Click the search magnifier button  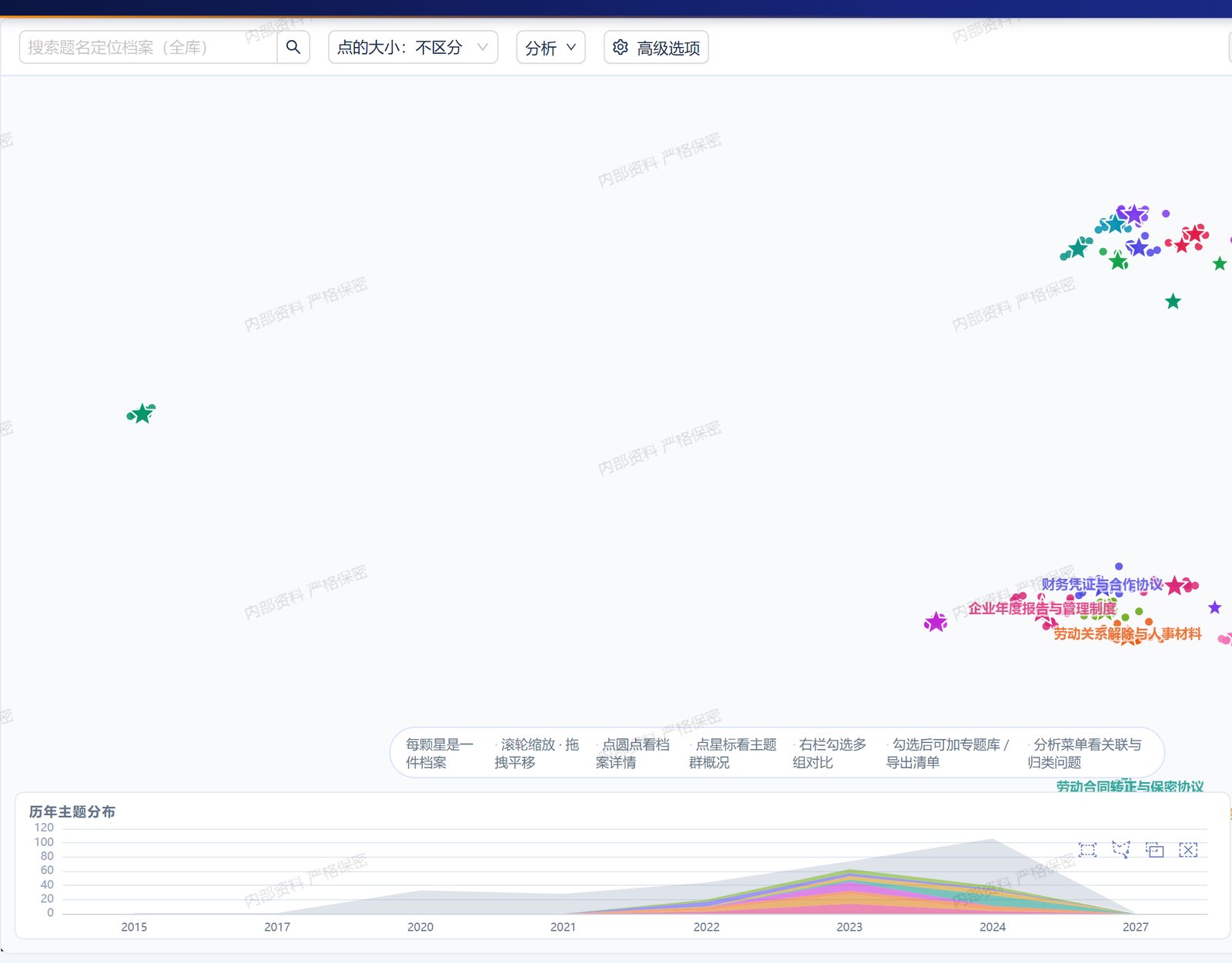(x=293, y=47)
